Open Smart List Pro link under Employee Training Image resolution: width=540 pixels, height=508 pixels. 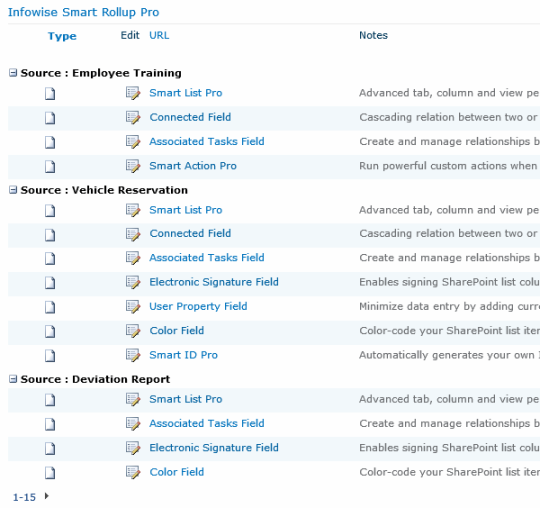point(186,93)
